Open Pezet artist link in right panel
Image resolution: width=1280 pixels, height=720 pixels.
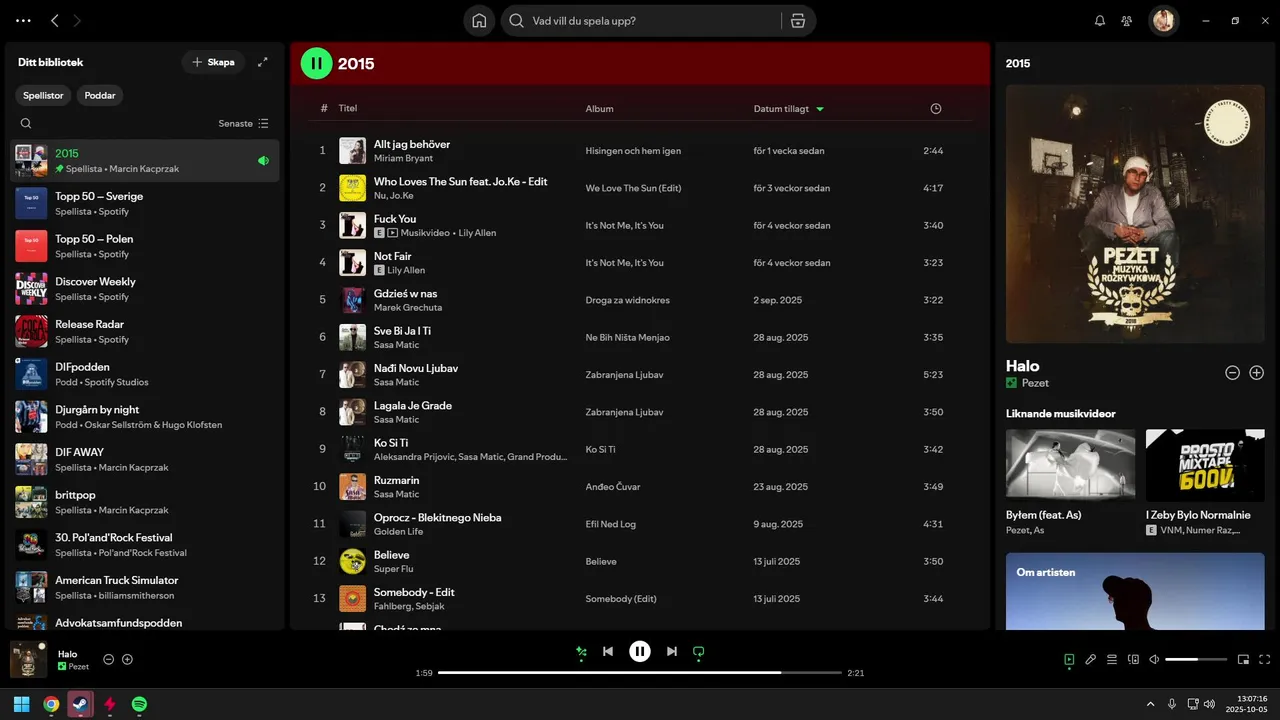point(1035,383)
